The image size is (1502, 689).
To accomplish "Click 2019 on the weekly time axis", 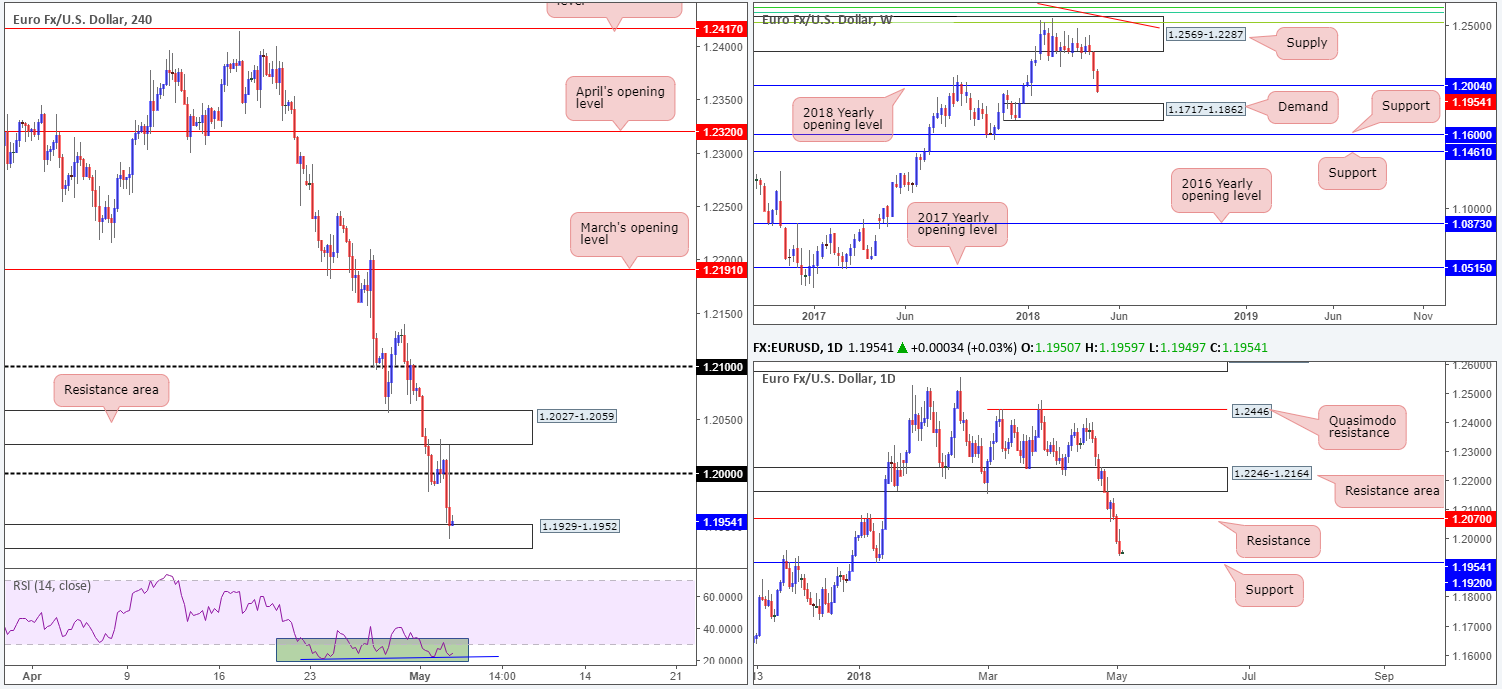I will tap(1246, 316).
